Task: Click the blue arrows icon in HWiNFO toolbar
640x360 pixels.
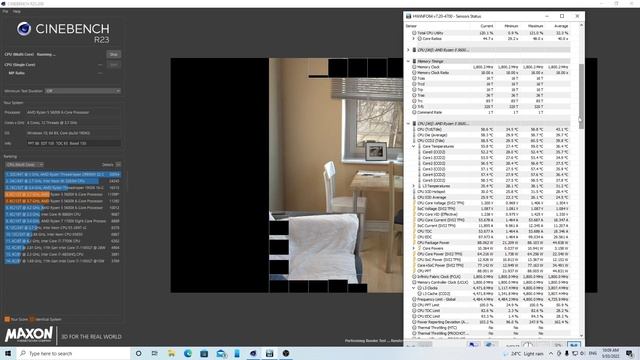Action: (473, 345)
